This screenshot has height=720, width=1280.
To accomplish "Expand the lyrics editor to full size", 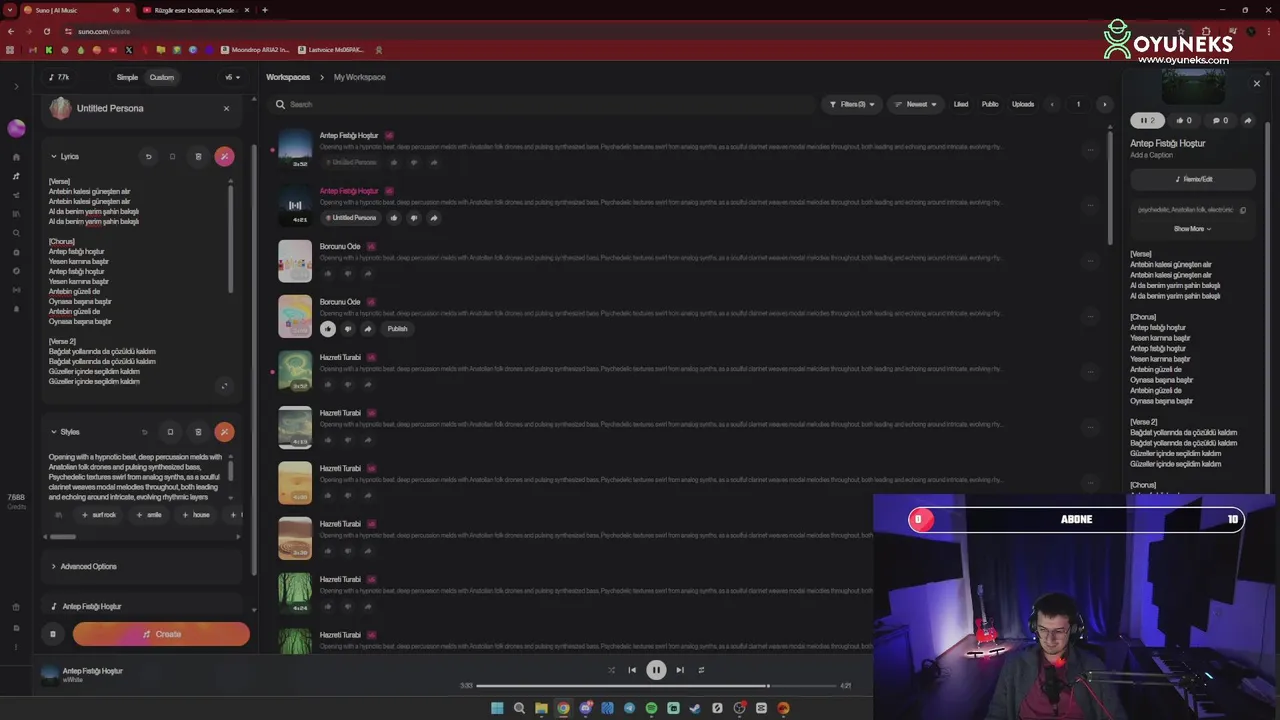I will click(224, 386).
